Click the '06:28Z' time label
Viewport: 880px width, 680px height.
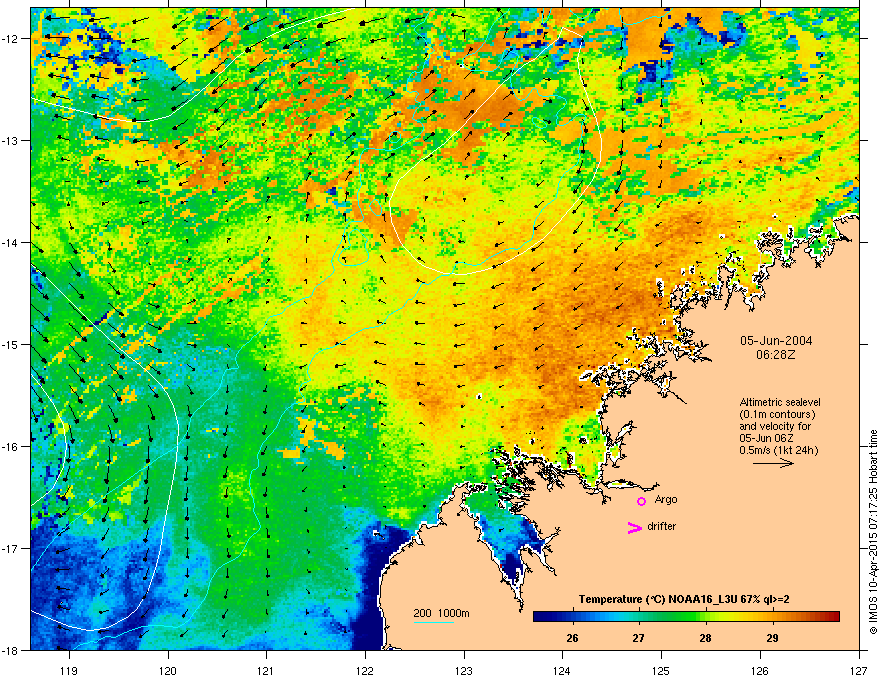point(776,355)
